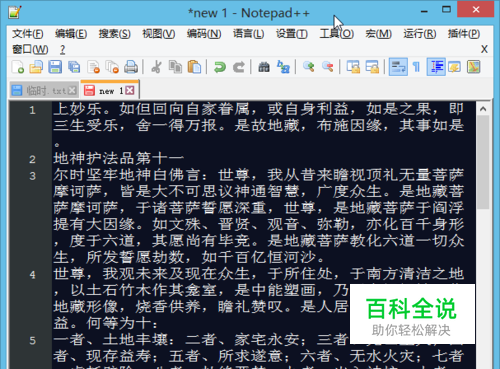Viewport: 500px width, 369px height.
Task: Zoom in using magnifier icon
Action: 309,67
